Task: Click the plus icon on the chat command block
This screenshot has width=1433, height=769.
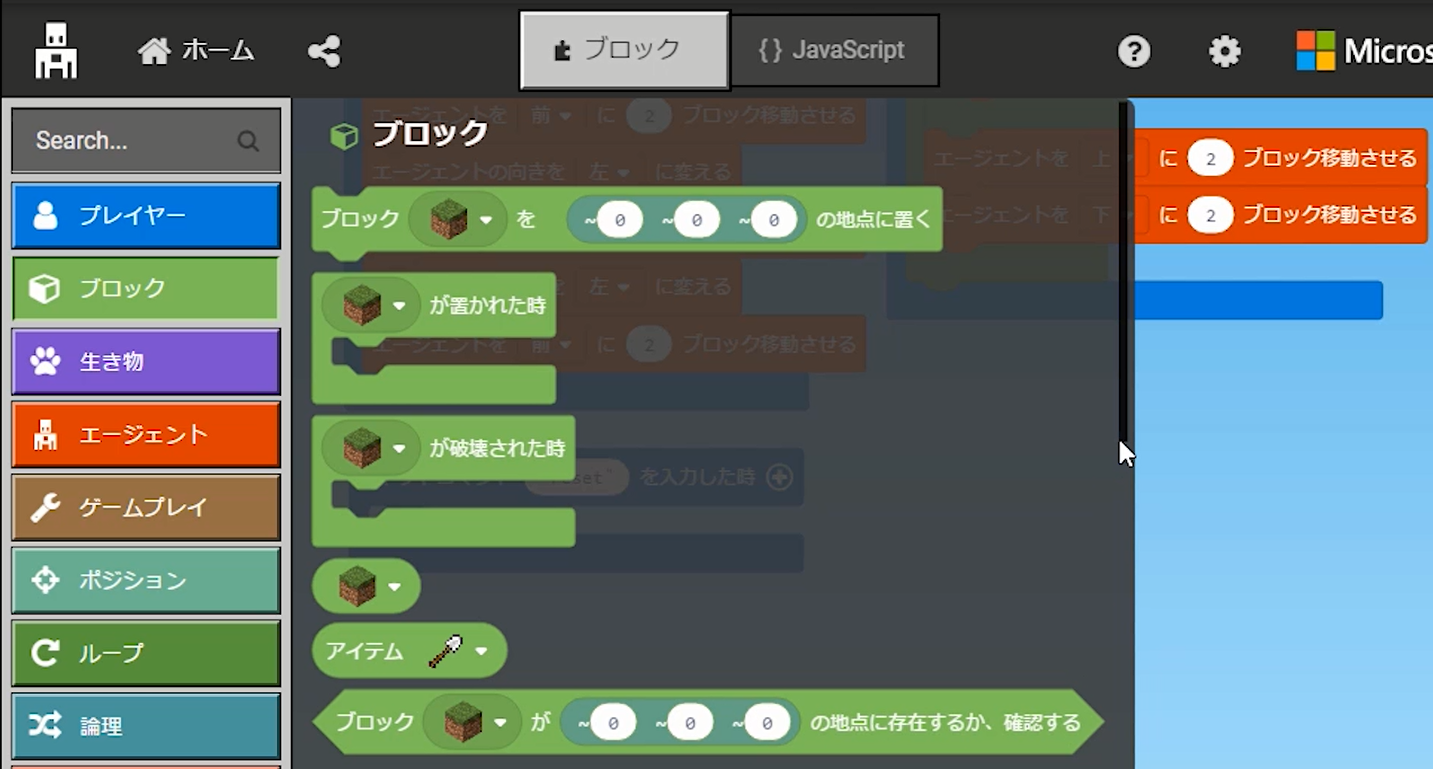Action: [x=779, y=477]
